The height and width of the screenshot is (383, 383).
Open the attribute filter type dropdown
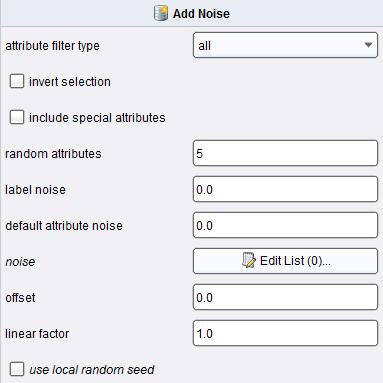[285, 45]
